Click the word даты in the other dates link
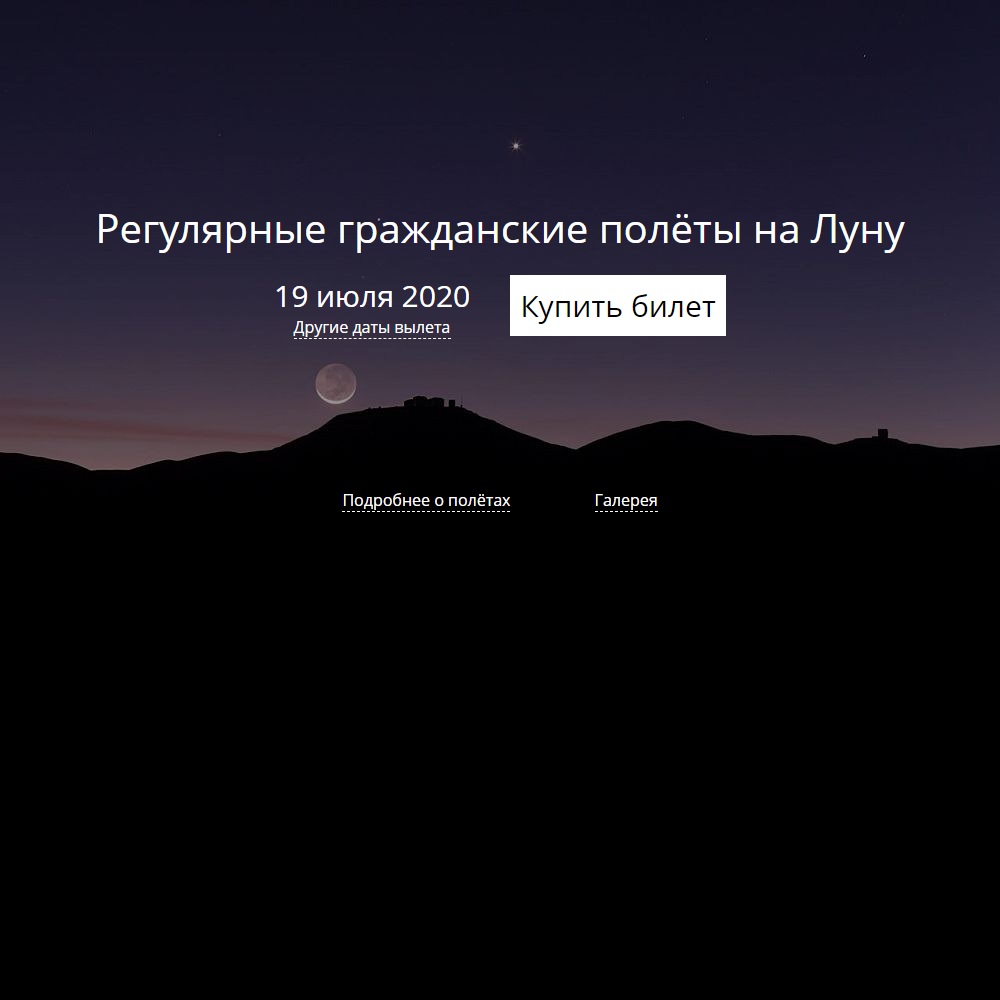1000x1000 pixels. point(372,328)
